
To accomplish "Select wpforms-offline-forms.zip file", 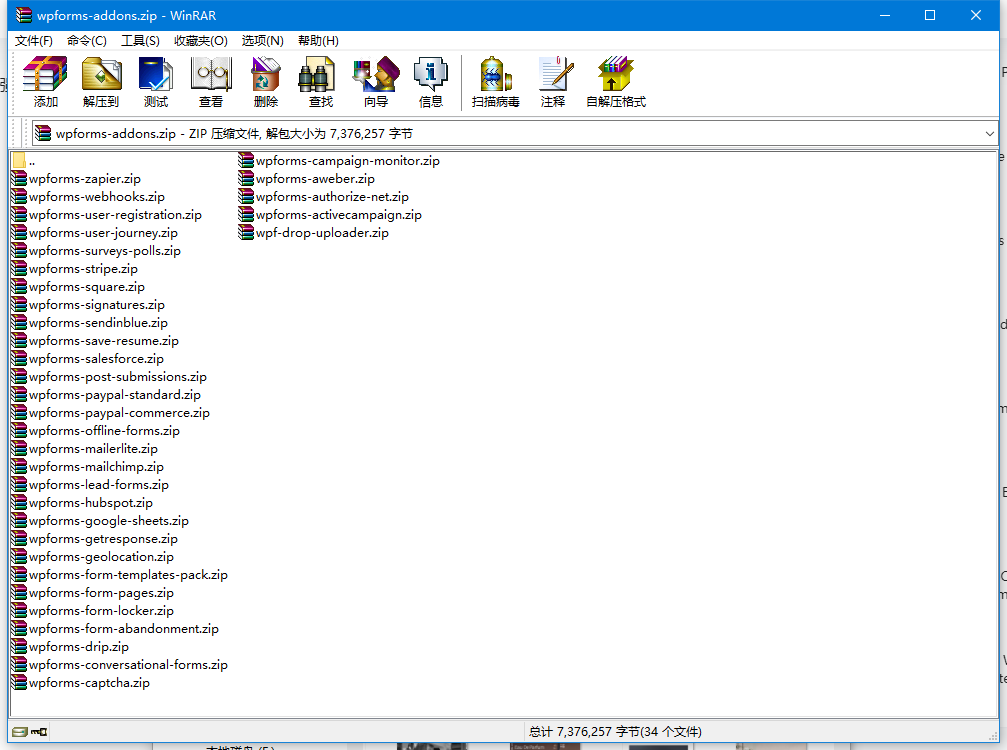I will (x=96, y=431).
